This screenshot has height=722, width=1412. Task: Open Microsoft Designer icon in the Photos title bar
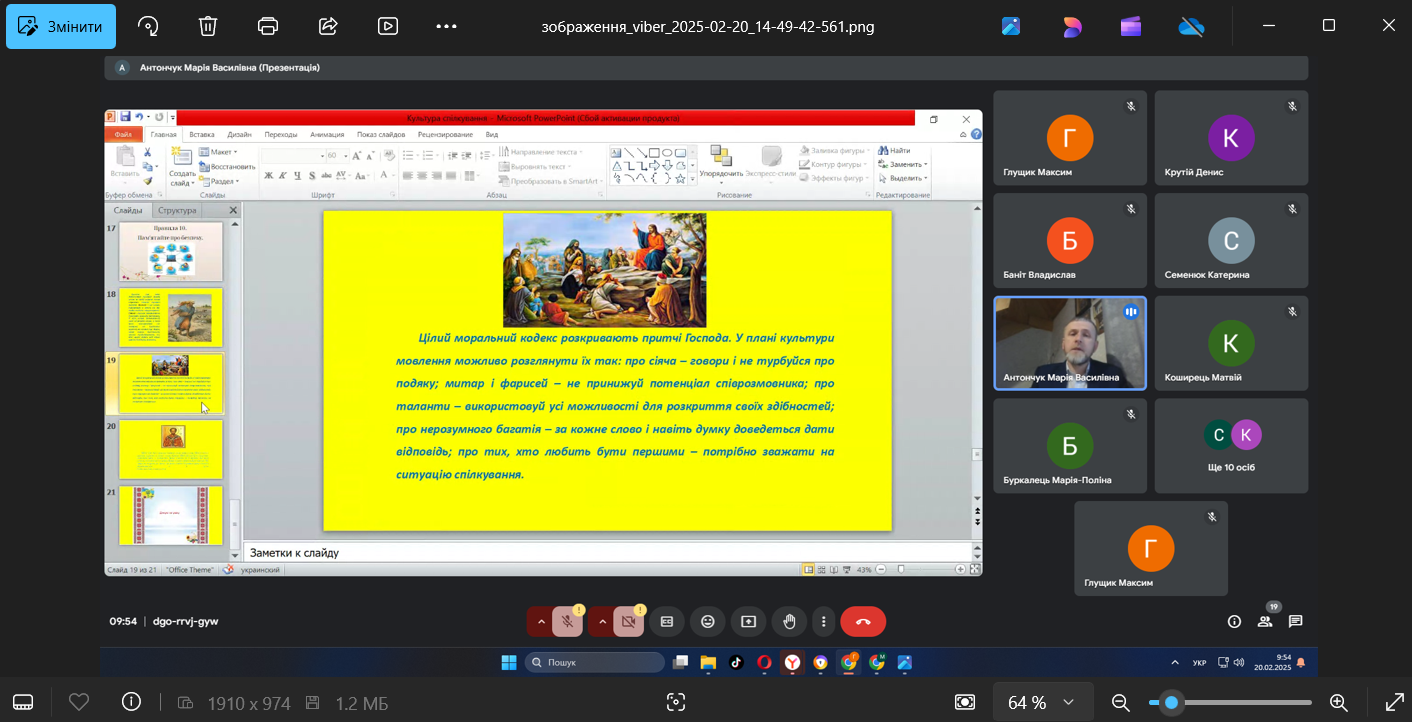pos(1071,27)
